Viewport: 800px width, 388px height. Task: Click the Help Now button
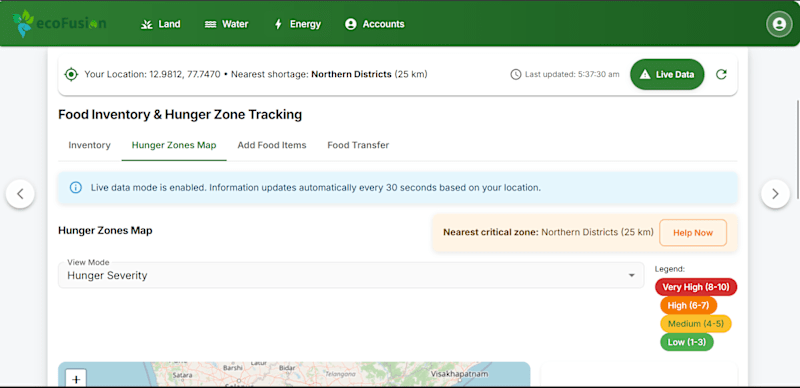(x=693, y=233)
